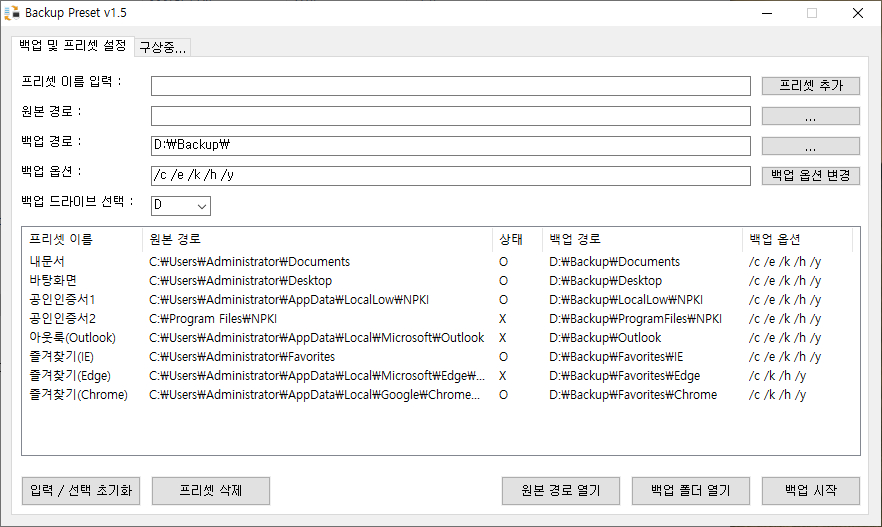882x527 pixels.
Task: Browse for 백업 경로 with its ... button
Action: (811, 146)
